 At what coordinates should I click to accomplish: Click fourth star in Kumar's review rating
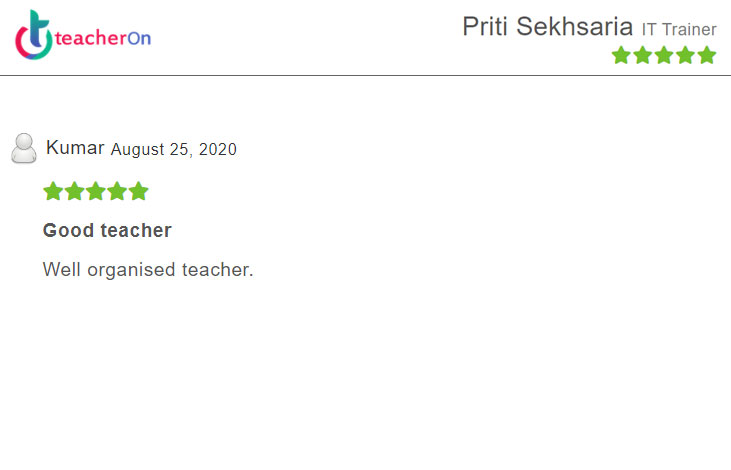[x=117, y=191]
